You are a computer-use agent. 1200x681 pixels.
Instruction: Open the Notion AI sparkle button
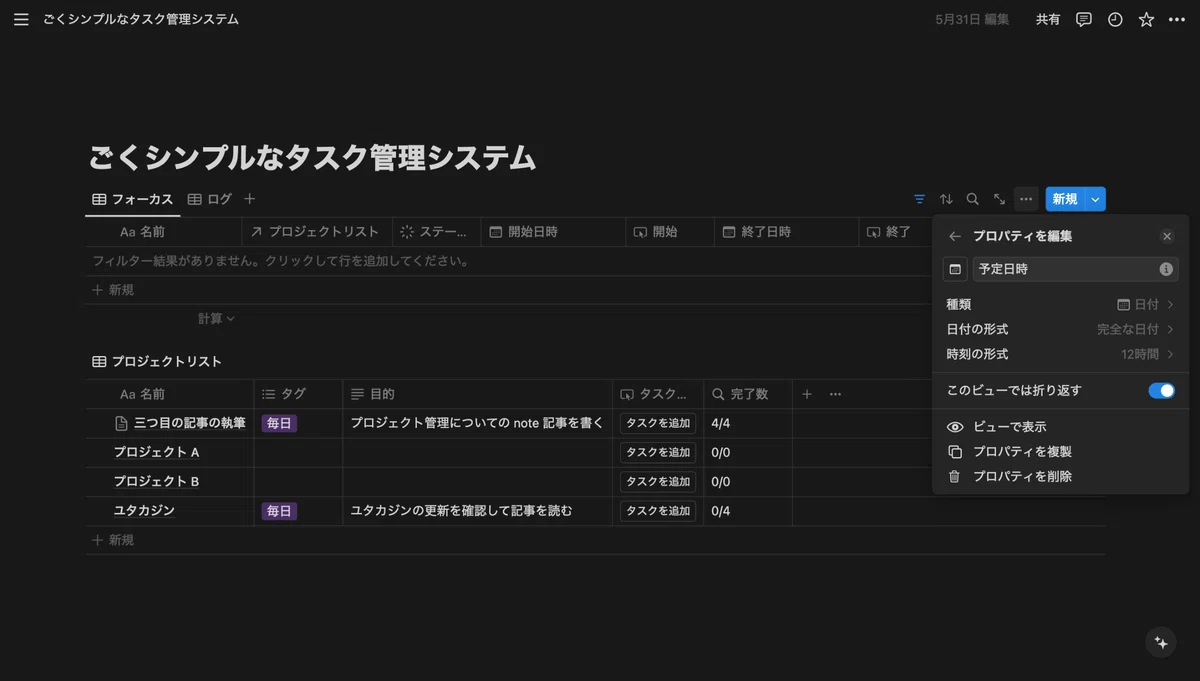point(1161,643)
